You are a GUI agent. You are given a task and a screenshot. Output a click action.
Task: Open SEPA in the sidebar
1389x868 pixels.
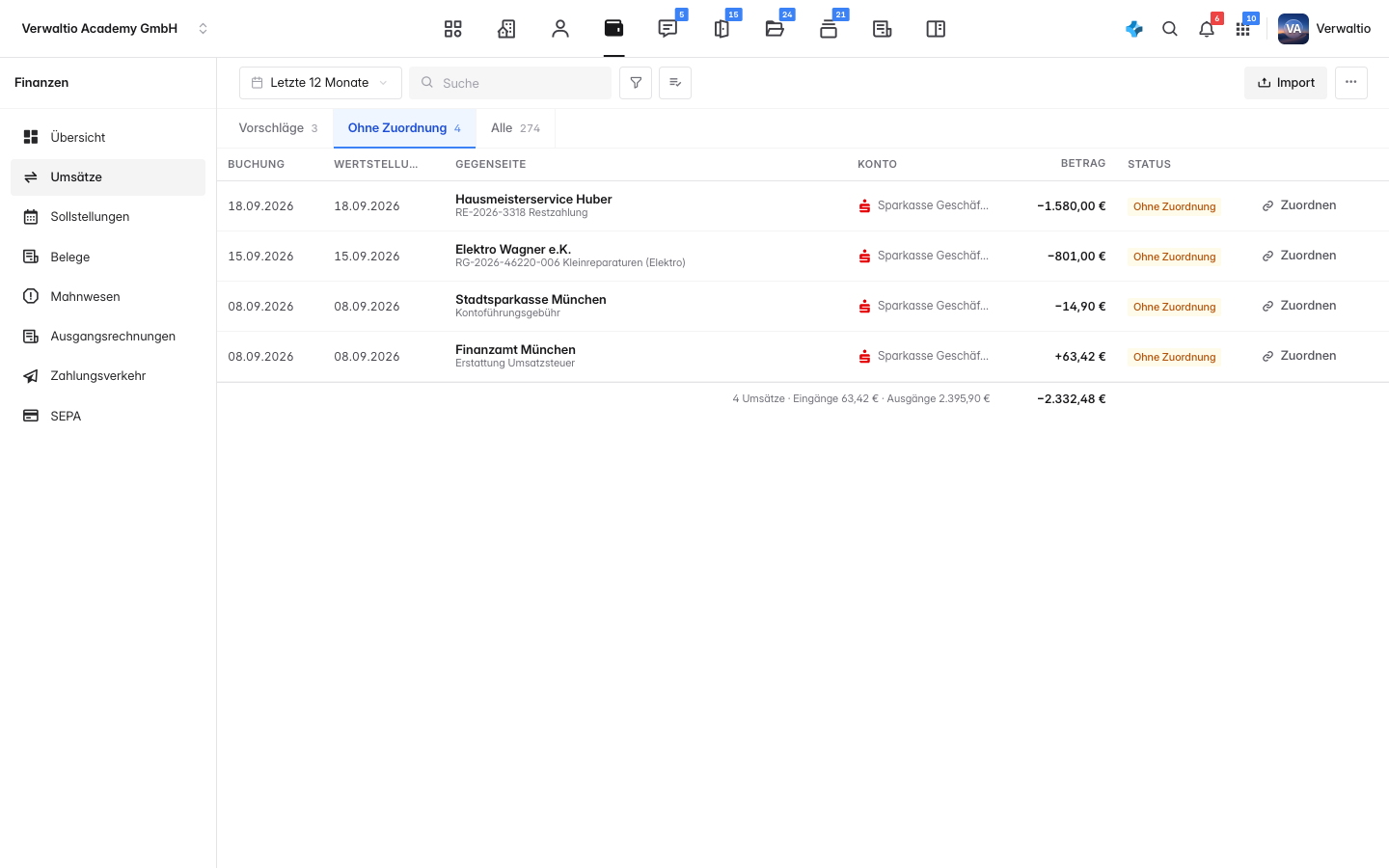(x=108, y=416)
